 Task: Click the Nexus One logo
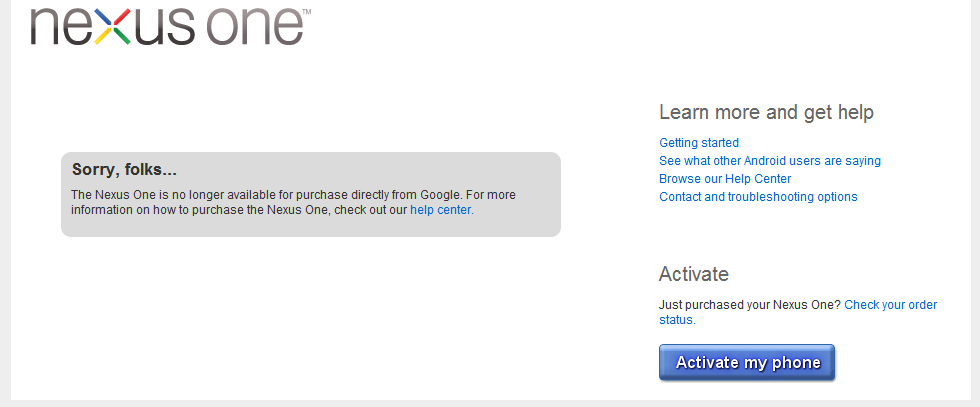(x=170, y=26)
